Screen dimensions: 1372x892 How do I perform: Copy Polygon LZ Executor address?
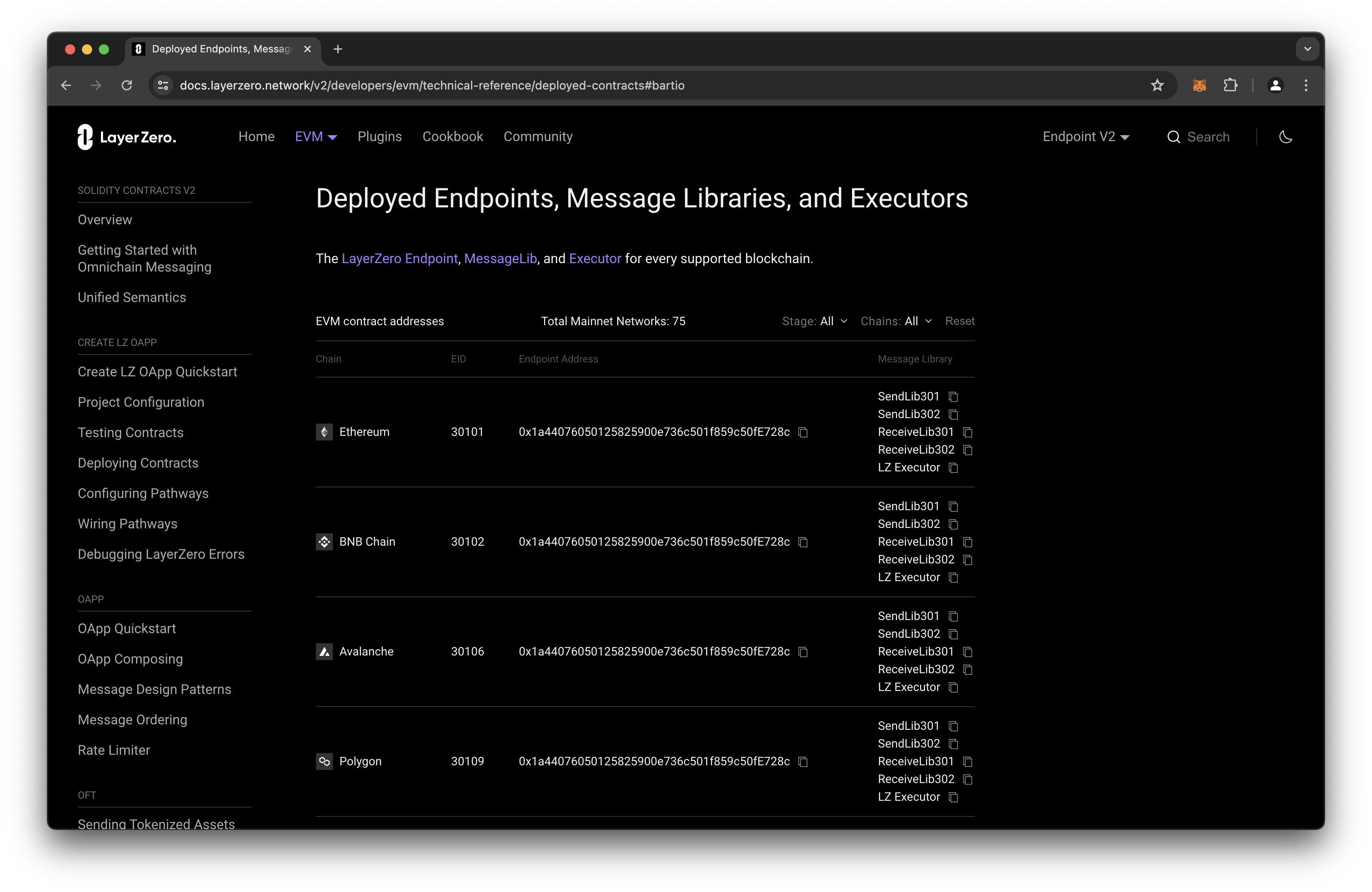click(x=953, y=797)
